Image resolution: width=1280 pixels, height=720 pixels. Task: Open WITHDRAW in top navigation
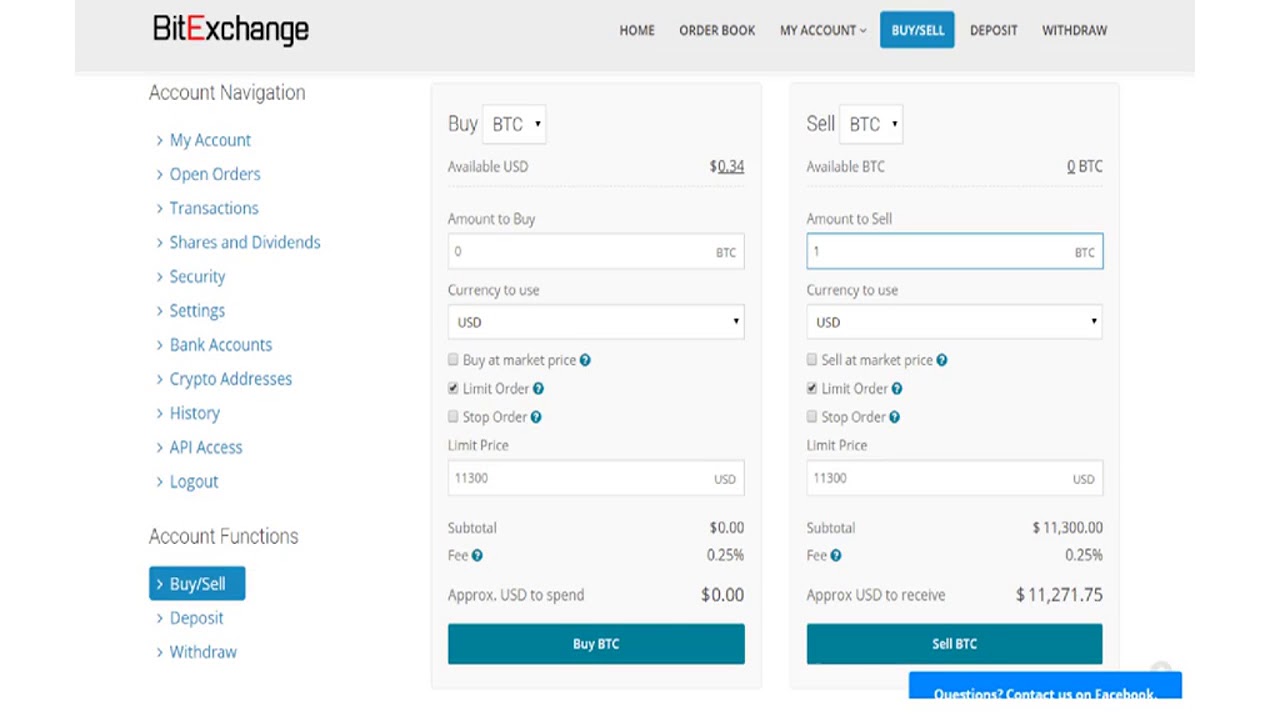[x=1074, y=31]
